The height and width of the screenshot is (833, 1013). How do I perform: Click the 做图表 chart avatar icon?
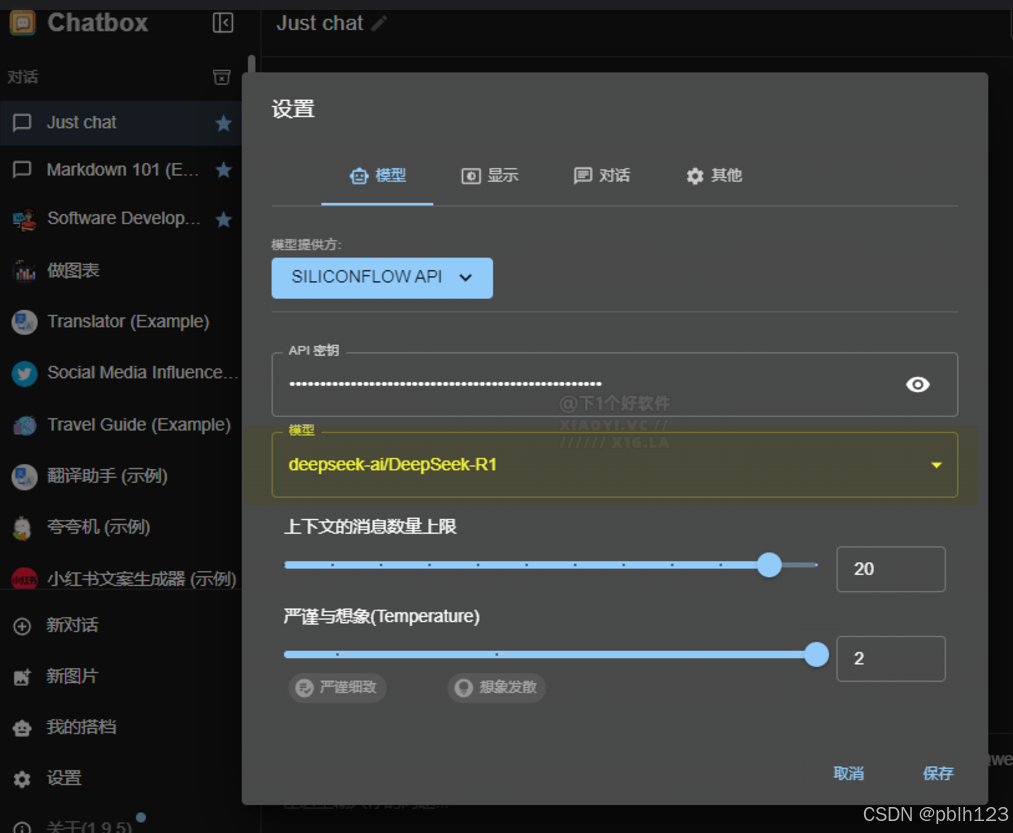click(25, 271)
